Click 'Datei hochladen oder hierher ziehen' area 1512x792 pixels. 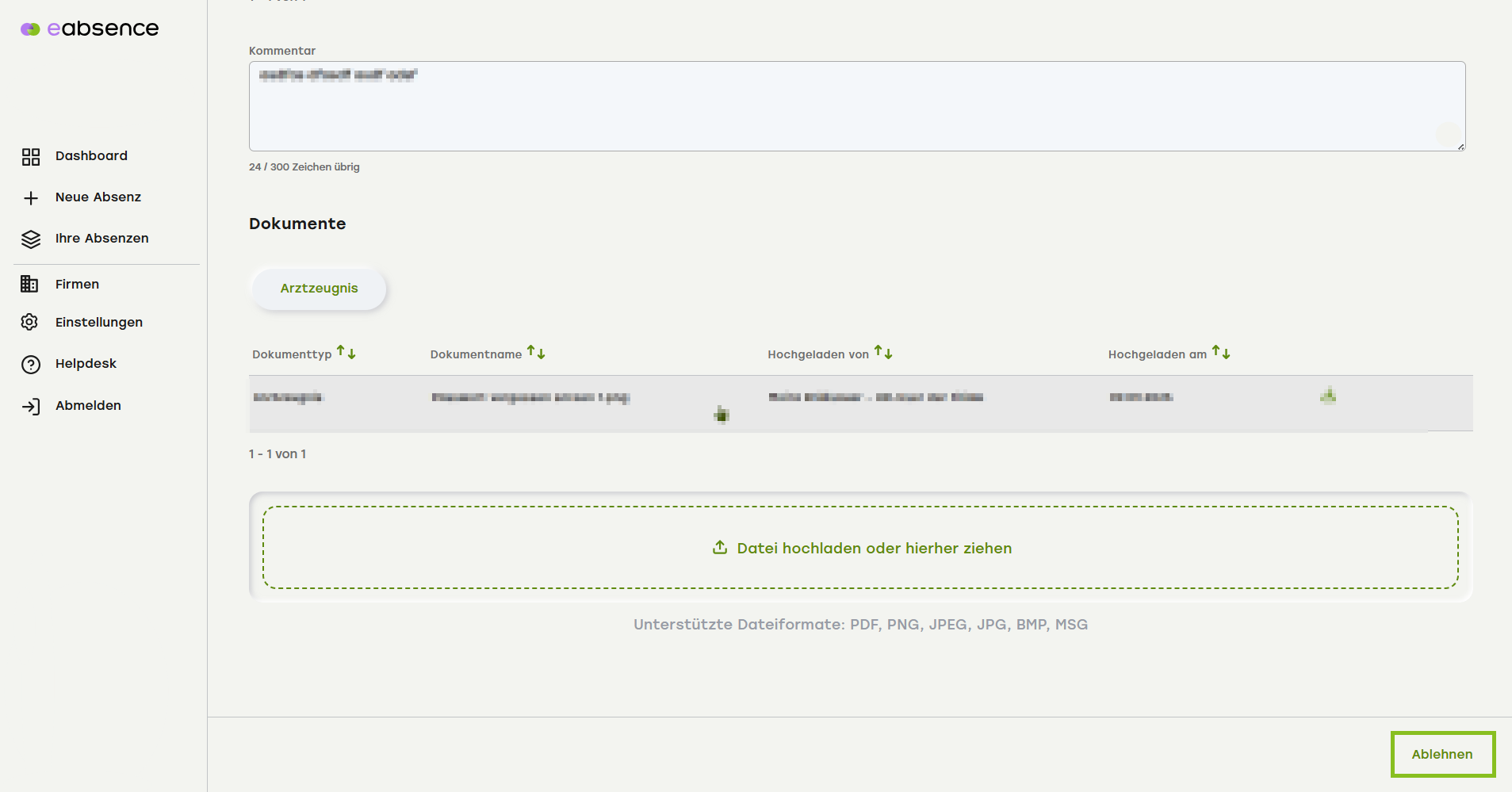pyautogui.click(x=860, y=548)
